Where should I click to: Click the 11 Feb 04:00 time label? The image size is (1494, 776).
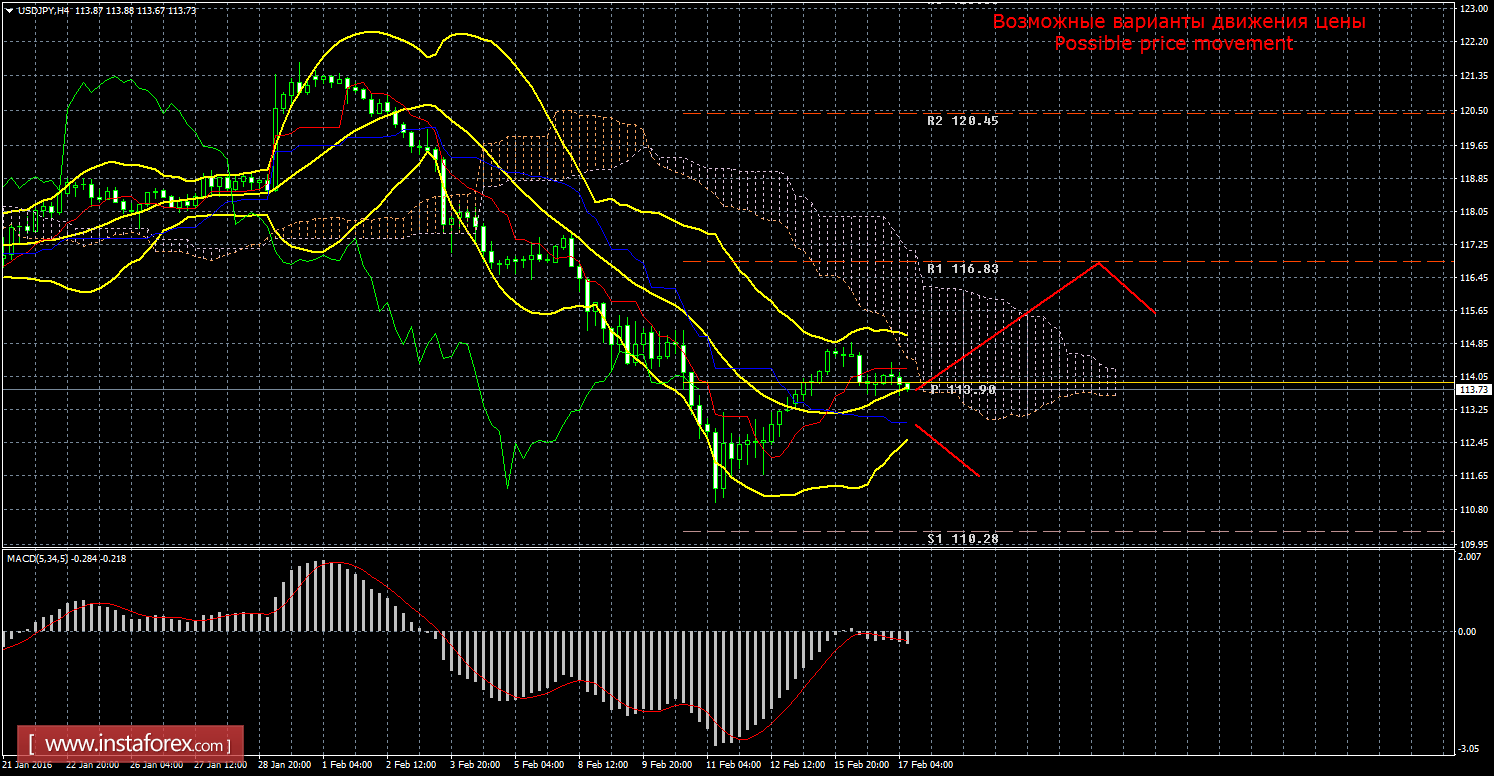[732, 765]
